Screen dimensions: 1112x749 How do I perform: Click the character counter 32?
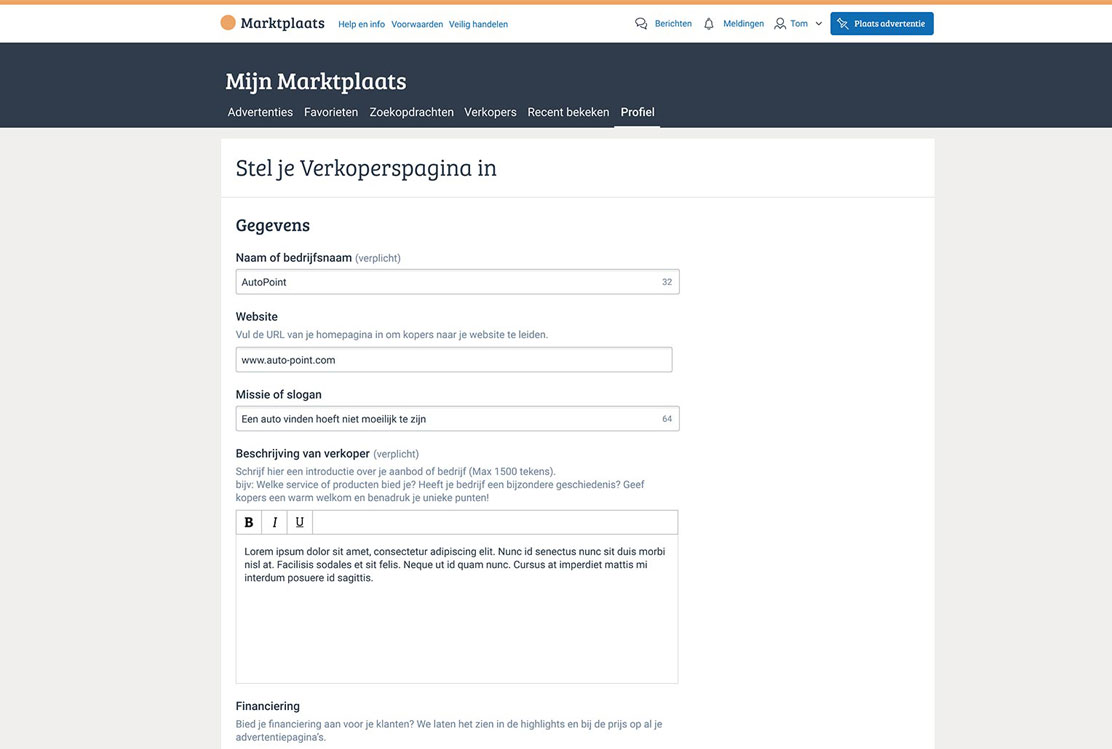[667, 282]
